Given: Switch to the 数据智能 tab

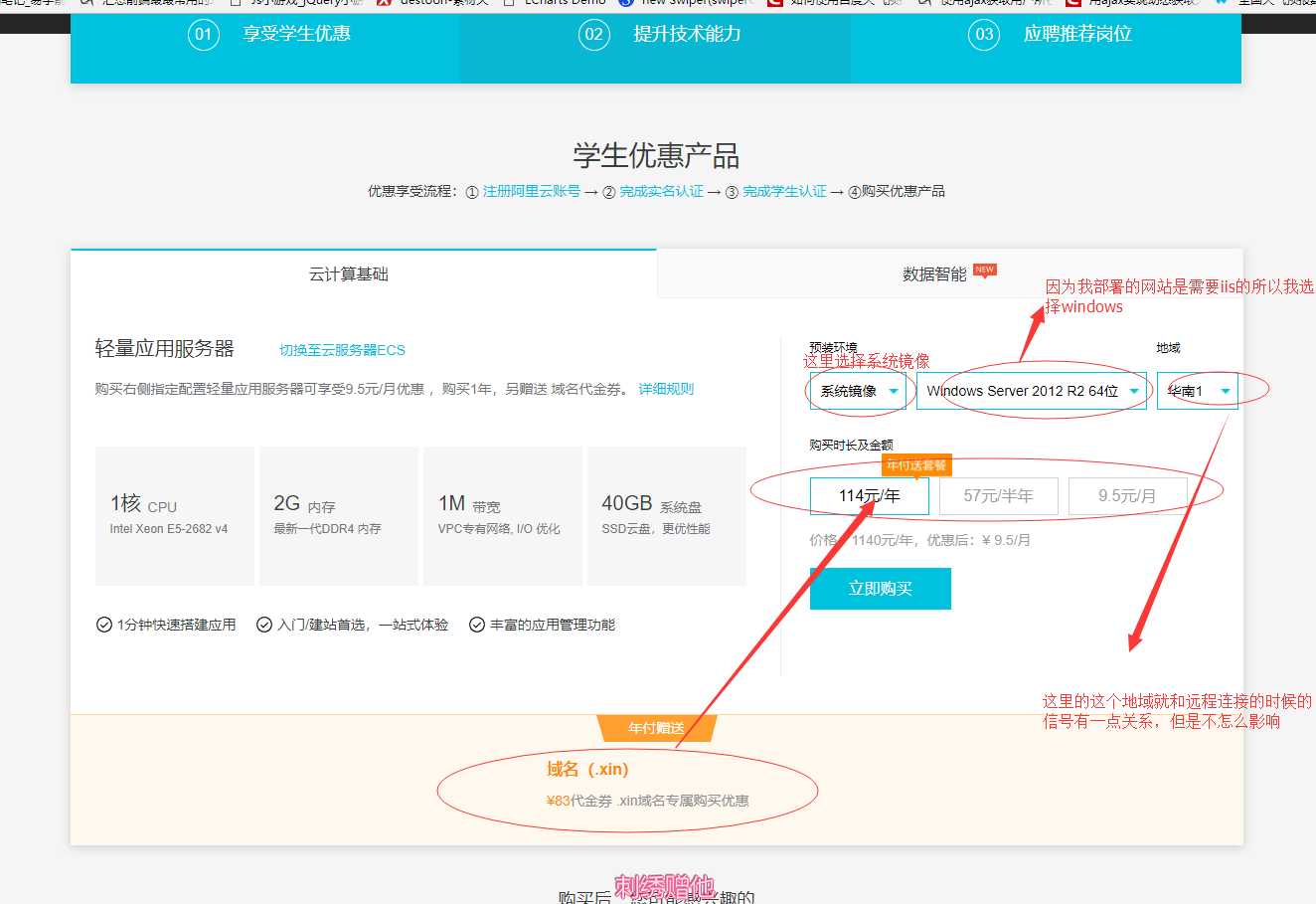Looking at the screenshot, I should coord(949,273).
